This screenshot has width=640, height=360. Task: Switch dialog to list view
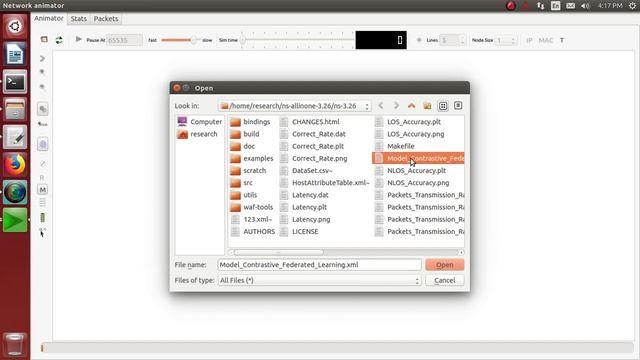pyautogui.click(x=443, y=106)
